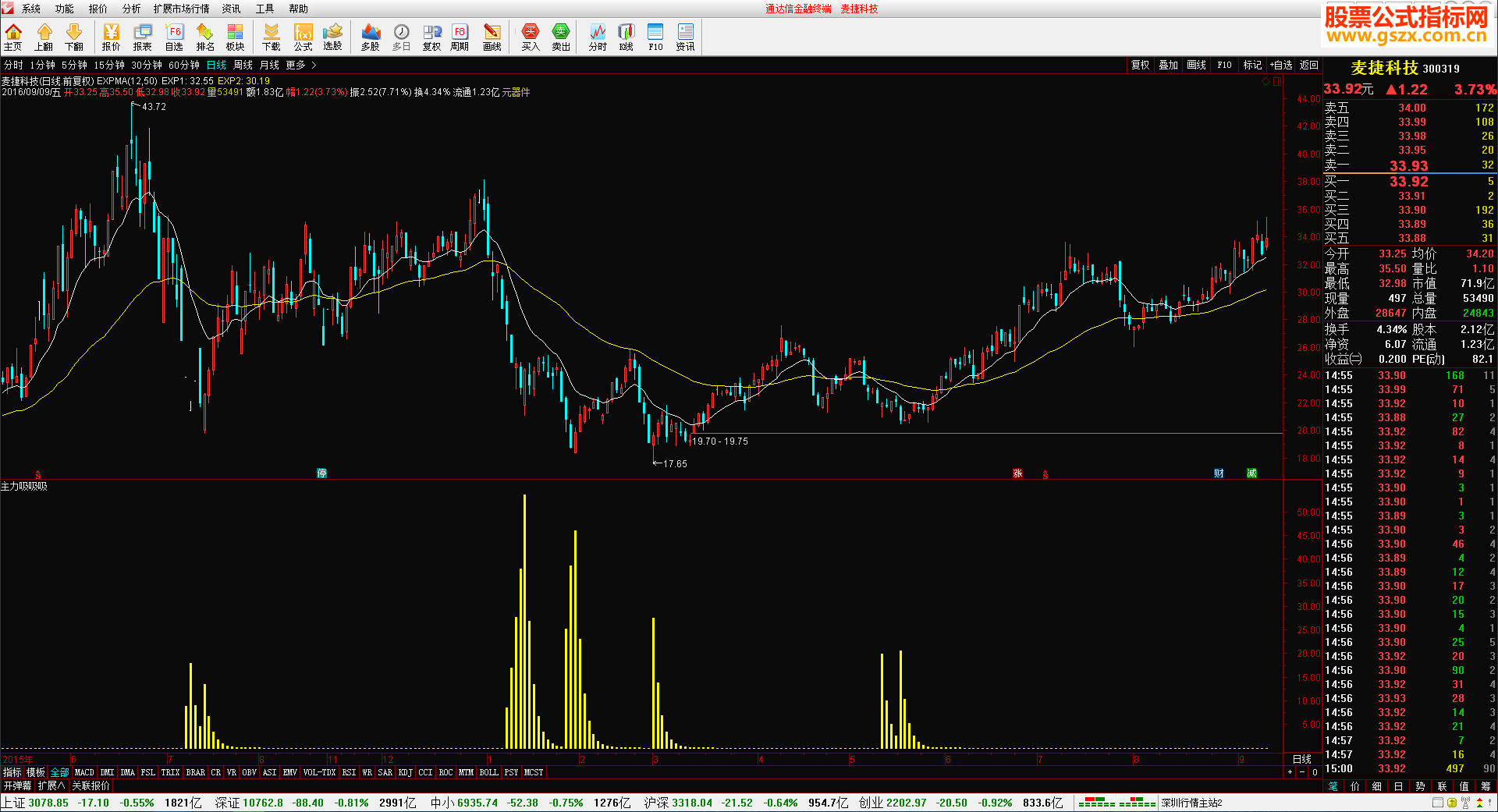Add stock via +自选 button
The width and height of the screenshot is (1498, 812).
pyautogui.click(x=1282, y=66)
